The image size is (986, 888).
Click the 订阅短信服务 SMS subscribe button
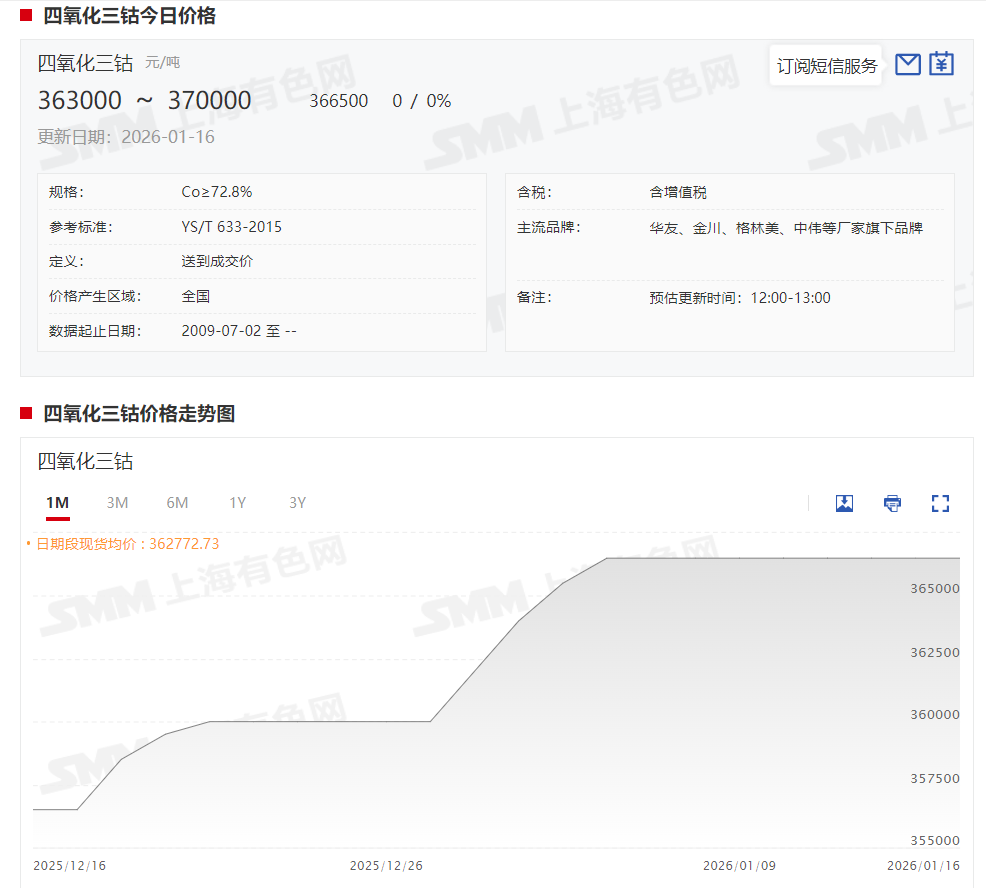pyautogui.click(x=826, y=66)
